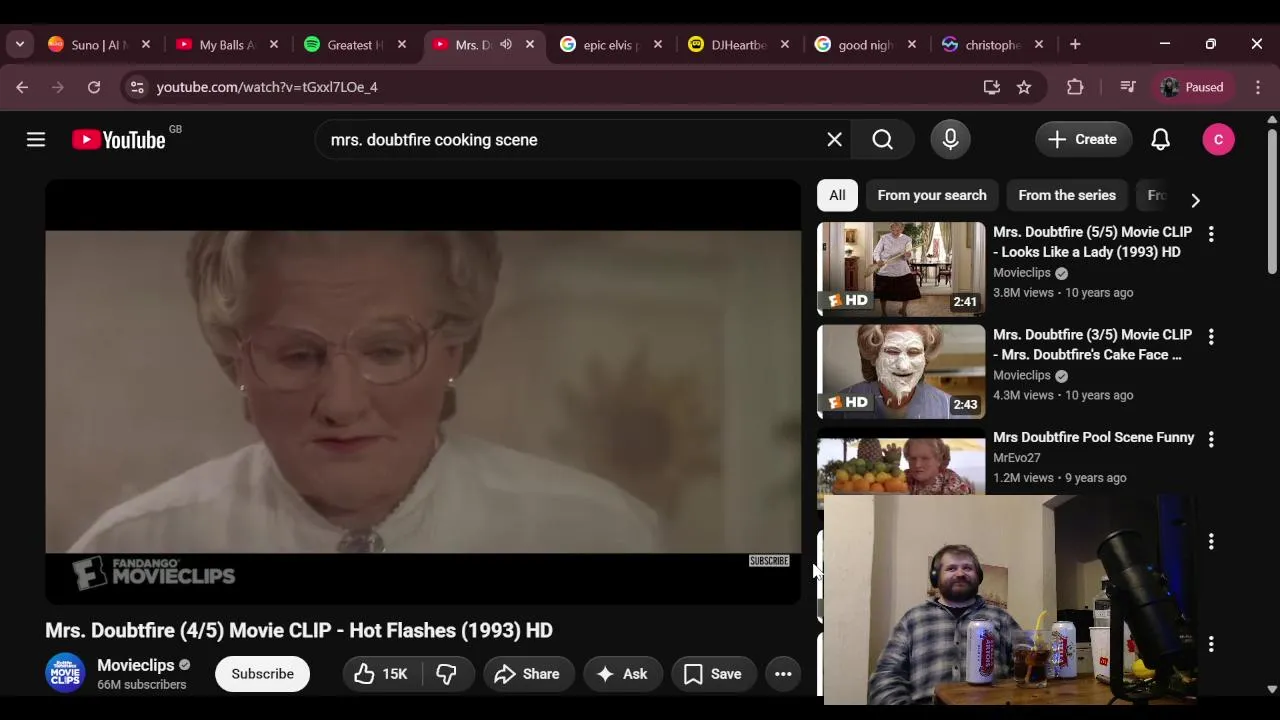The height and width of the screenshot is (720, 1280).
Task: Open the browser extensions menu
Action: point(1075,87)
